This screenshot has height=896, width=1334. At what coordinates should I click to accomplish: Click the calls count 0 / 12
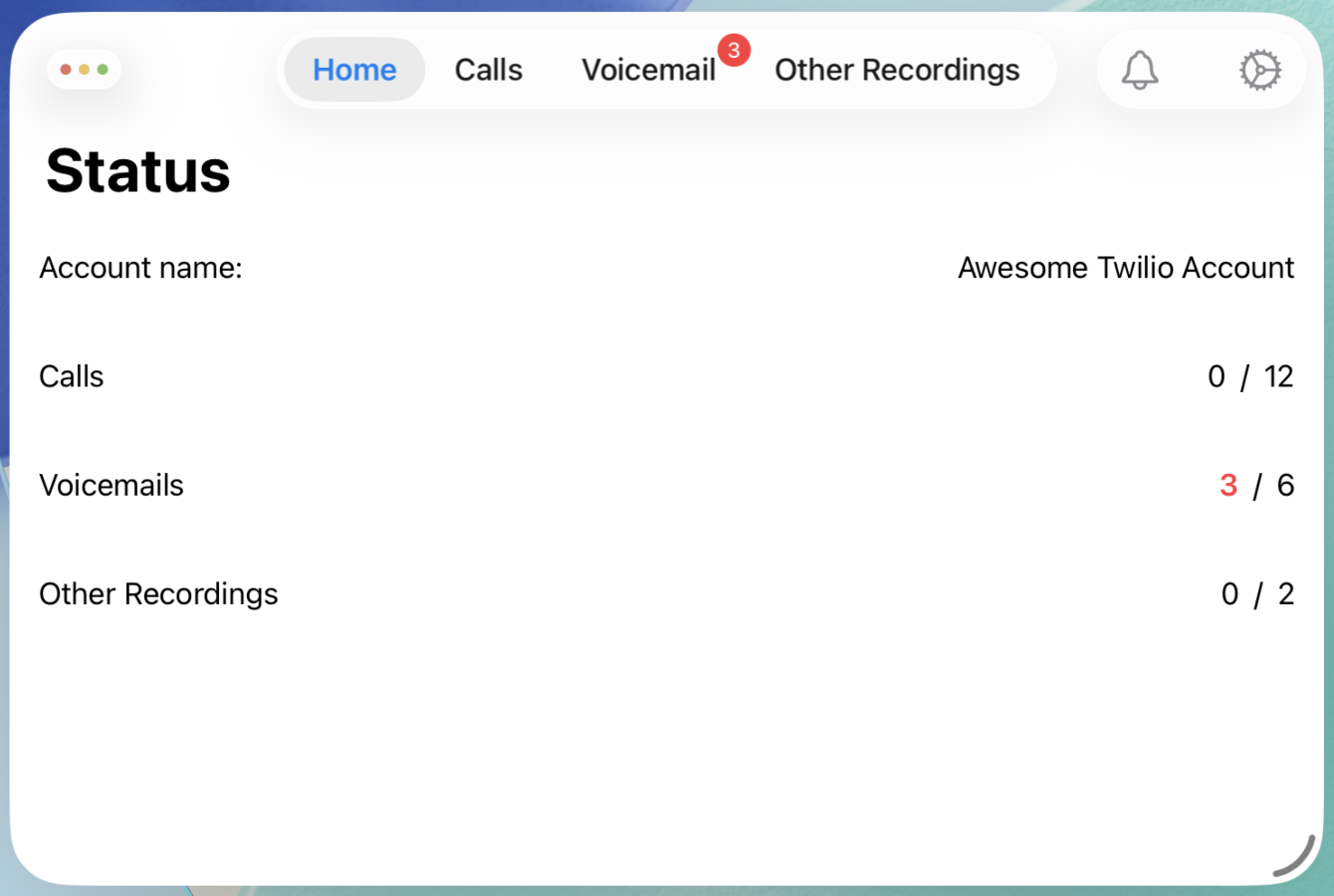point(1249,376)
